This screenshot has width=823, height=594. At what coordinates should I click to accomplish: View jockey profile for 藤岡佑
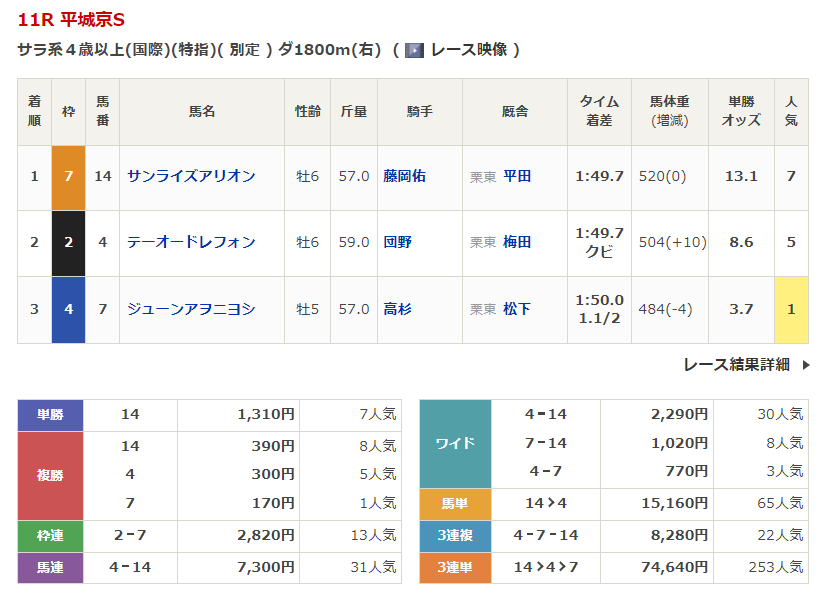tap(404, 176)
